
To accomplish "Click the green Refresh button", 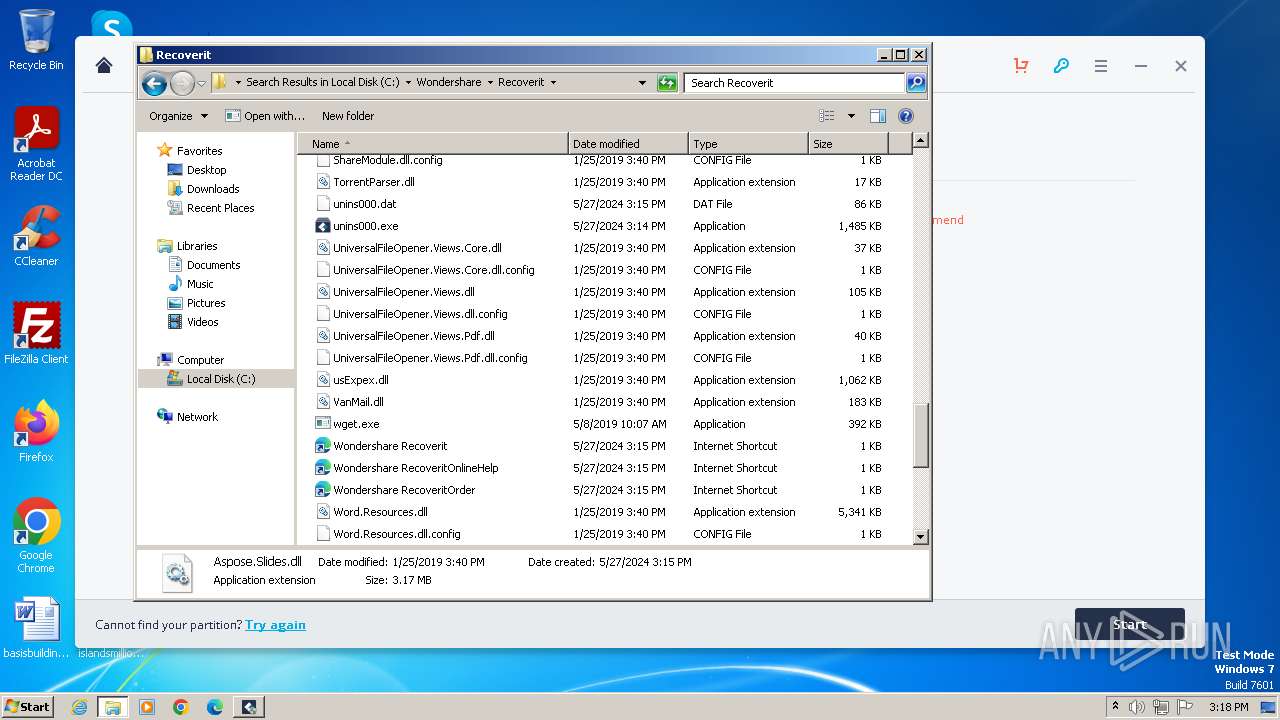I will point(667,83).
